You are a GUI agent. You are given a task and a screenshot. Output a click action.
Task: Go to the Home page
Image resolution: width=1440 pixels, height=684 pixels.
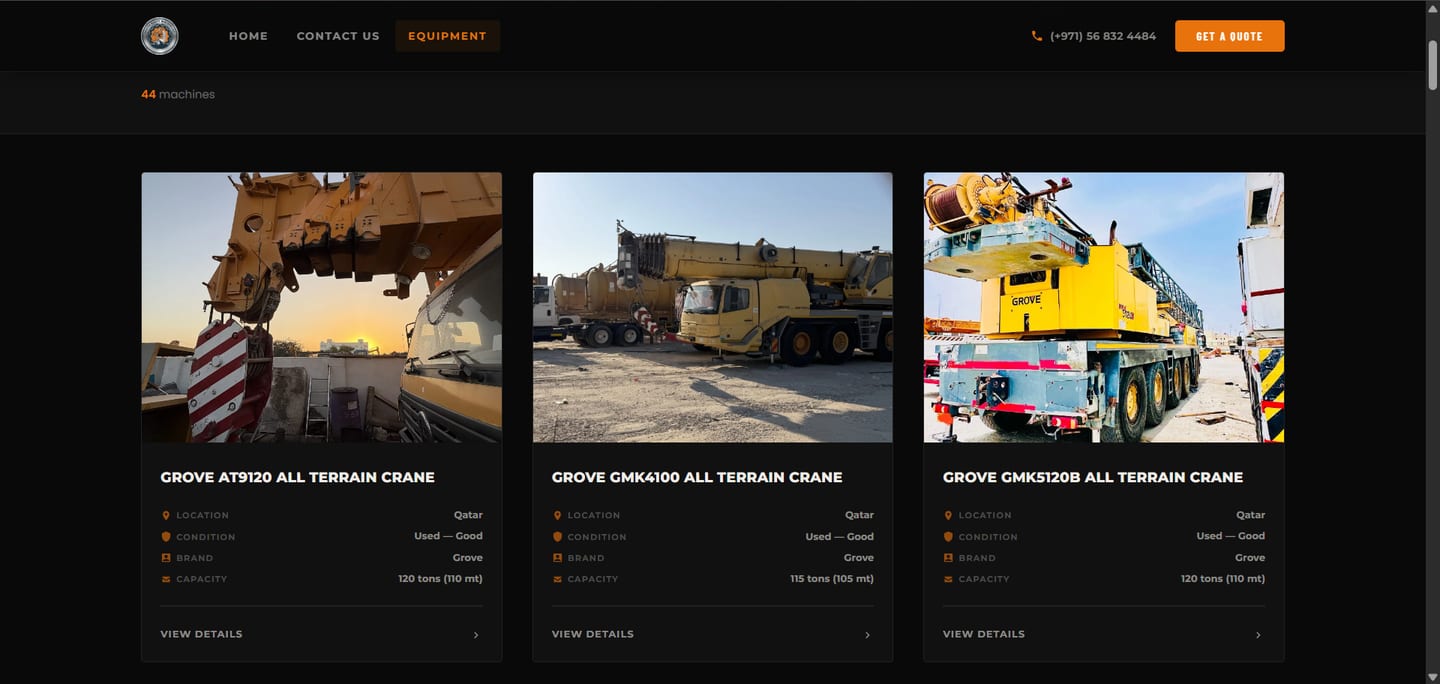pyautogui.click(x=248, y=36)
